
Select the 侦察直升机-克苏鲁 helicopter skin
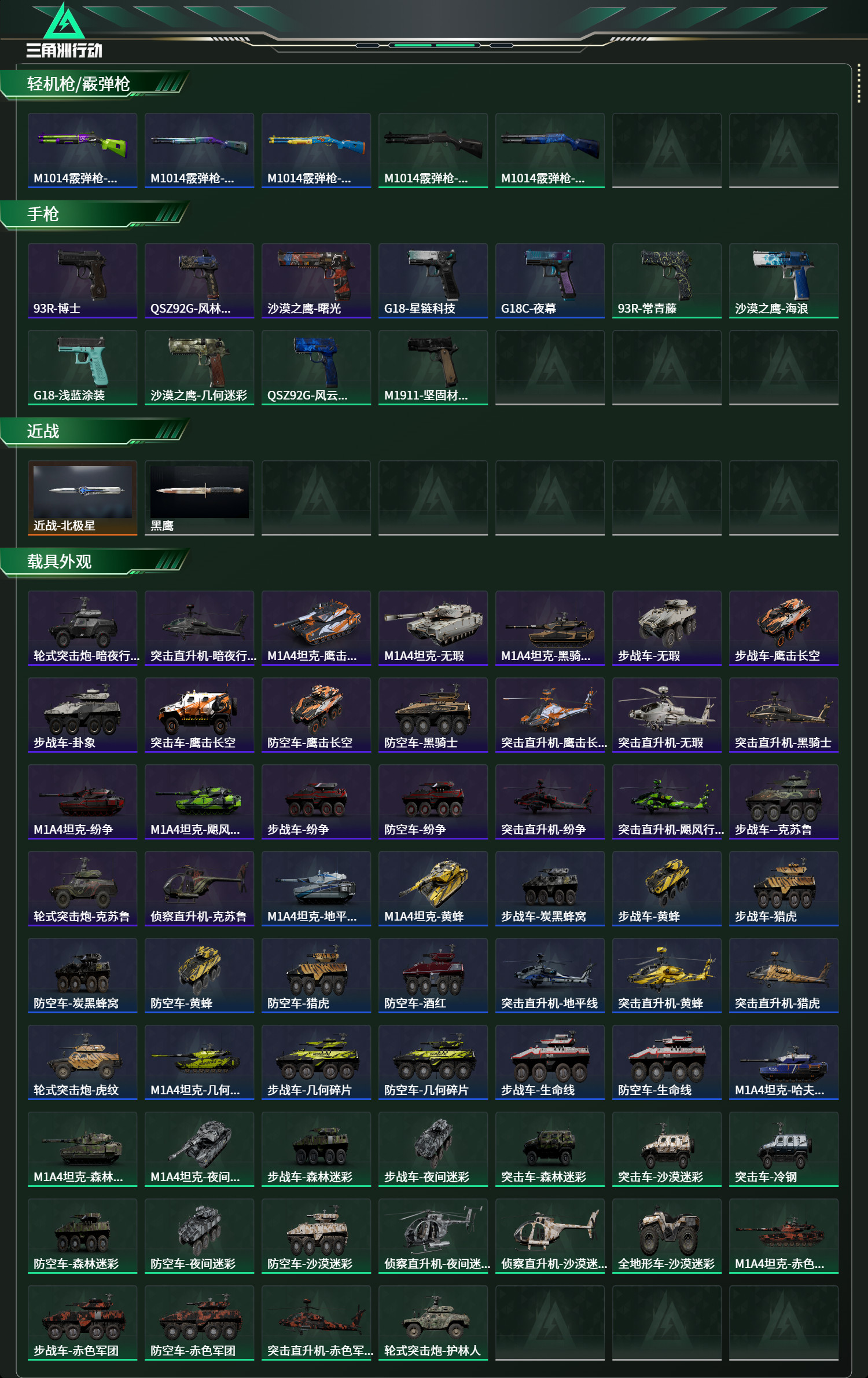(200, 889)
